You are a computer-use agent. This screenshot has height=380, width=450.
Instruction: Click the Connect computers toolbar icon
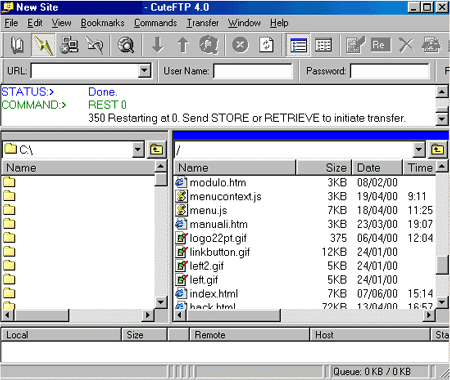click(x=69, y=45)
